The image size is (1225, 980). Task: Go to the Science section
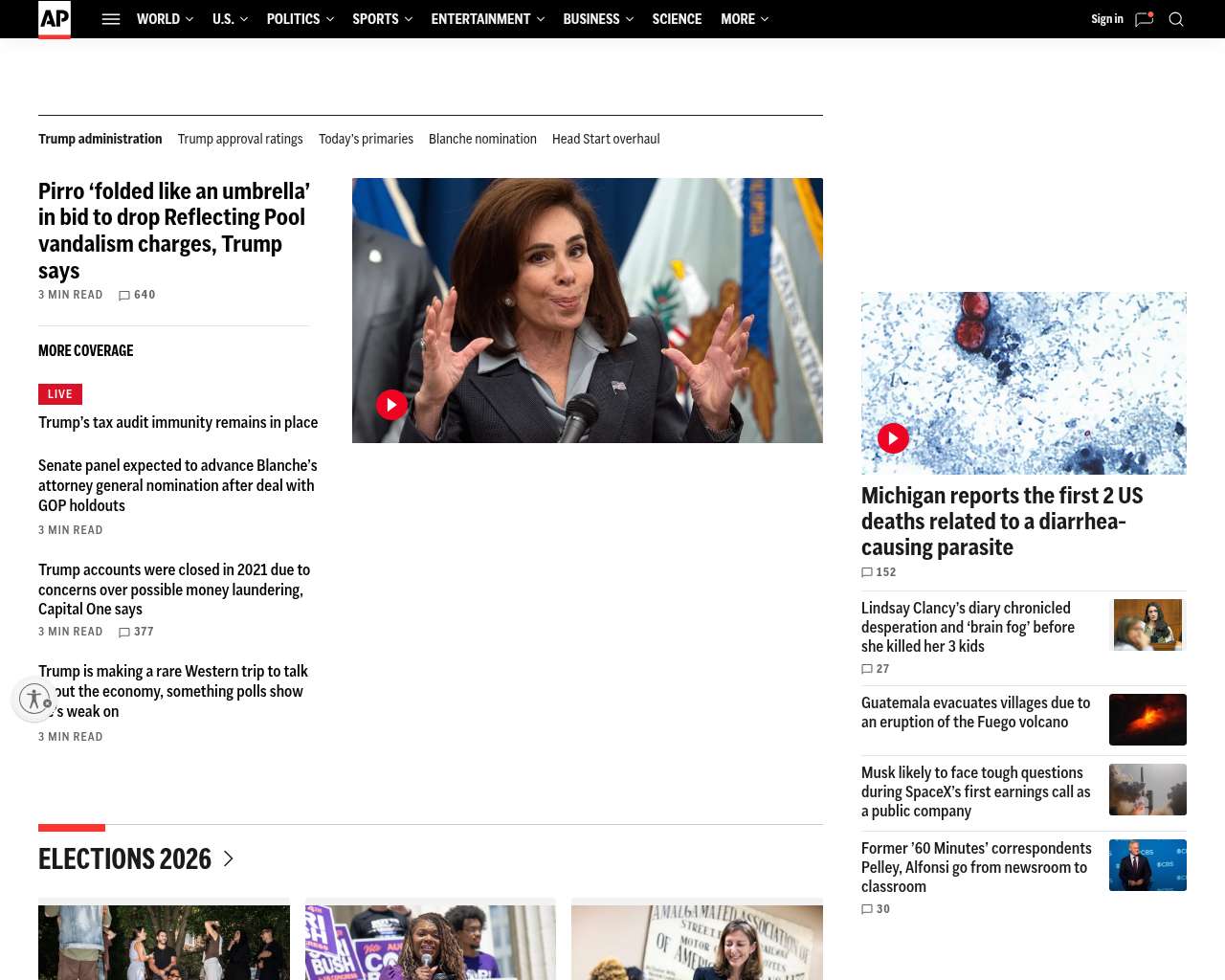pyautogui.click(x=677, y=19)
